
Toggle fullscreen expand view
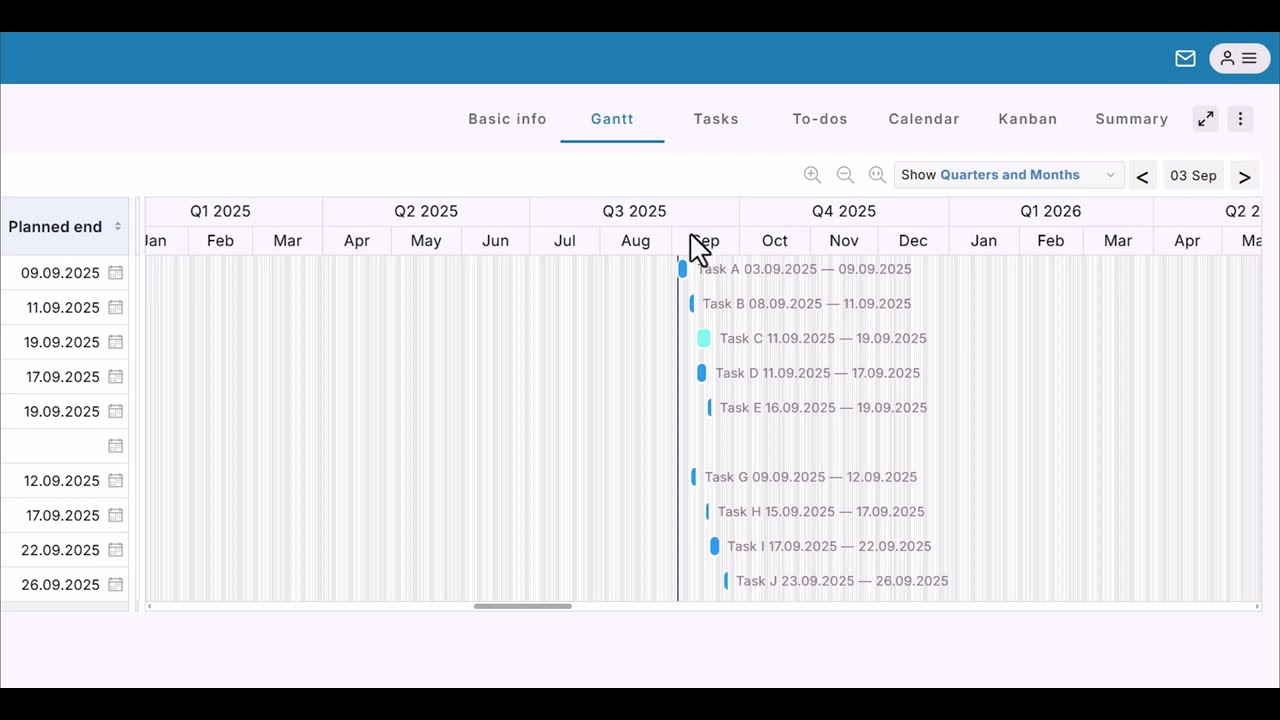pos(1206,119)
